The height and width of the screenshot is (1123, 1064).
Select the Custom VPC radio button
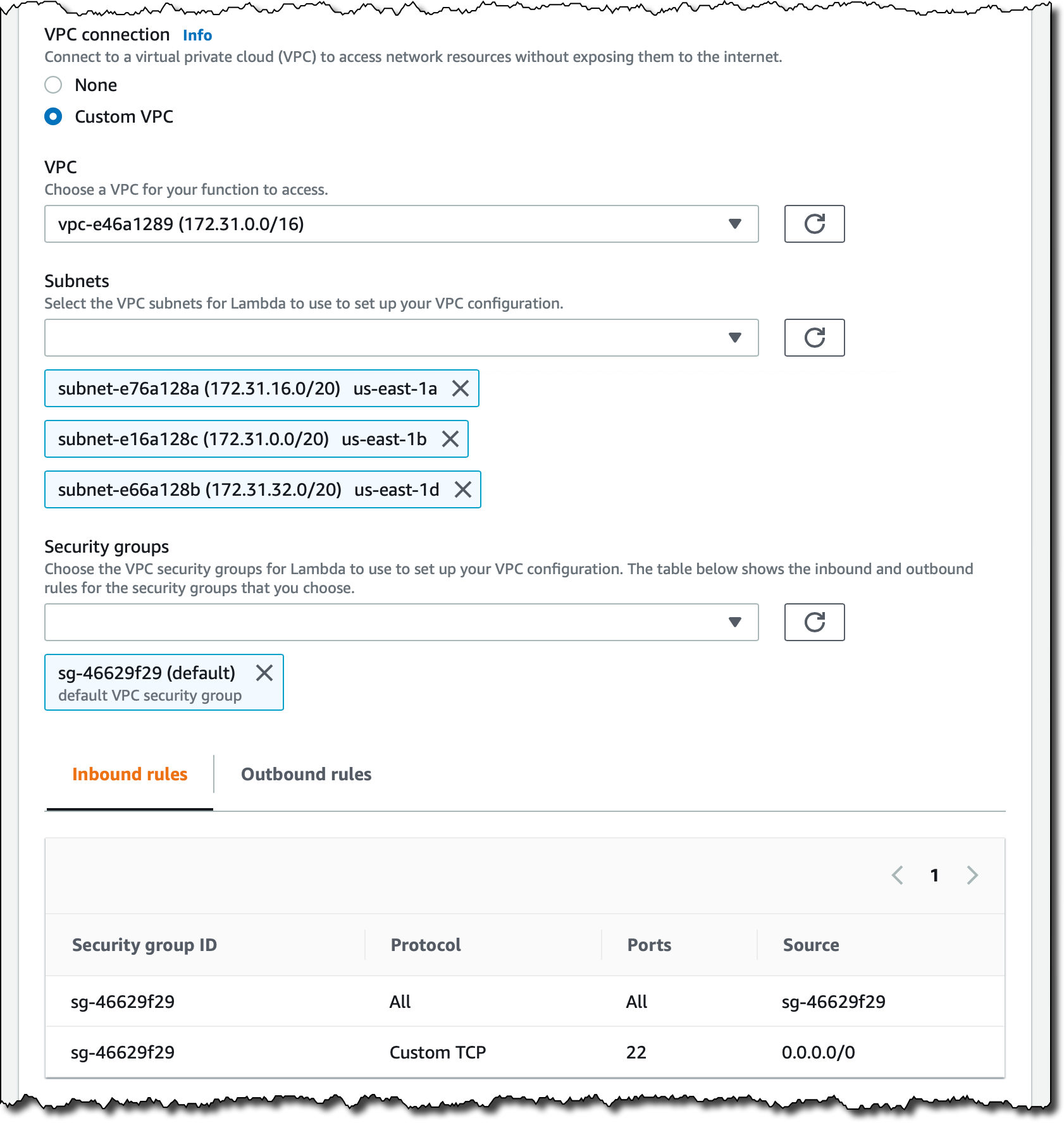coord(53,116)
